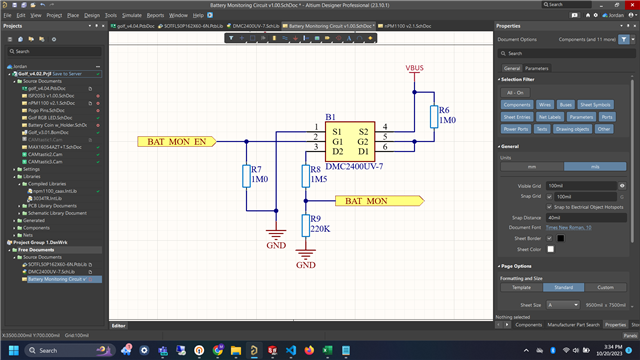Toggle the Sheet Border checkbox
The height and width of the screenshot is (360, 640).
(549, 238)
